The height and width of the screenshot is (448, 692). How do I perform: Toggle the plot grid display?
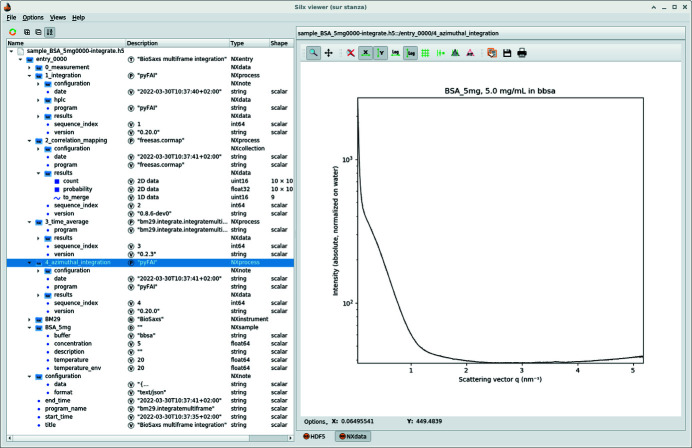pyautogui.click(x=425, y=52)
